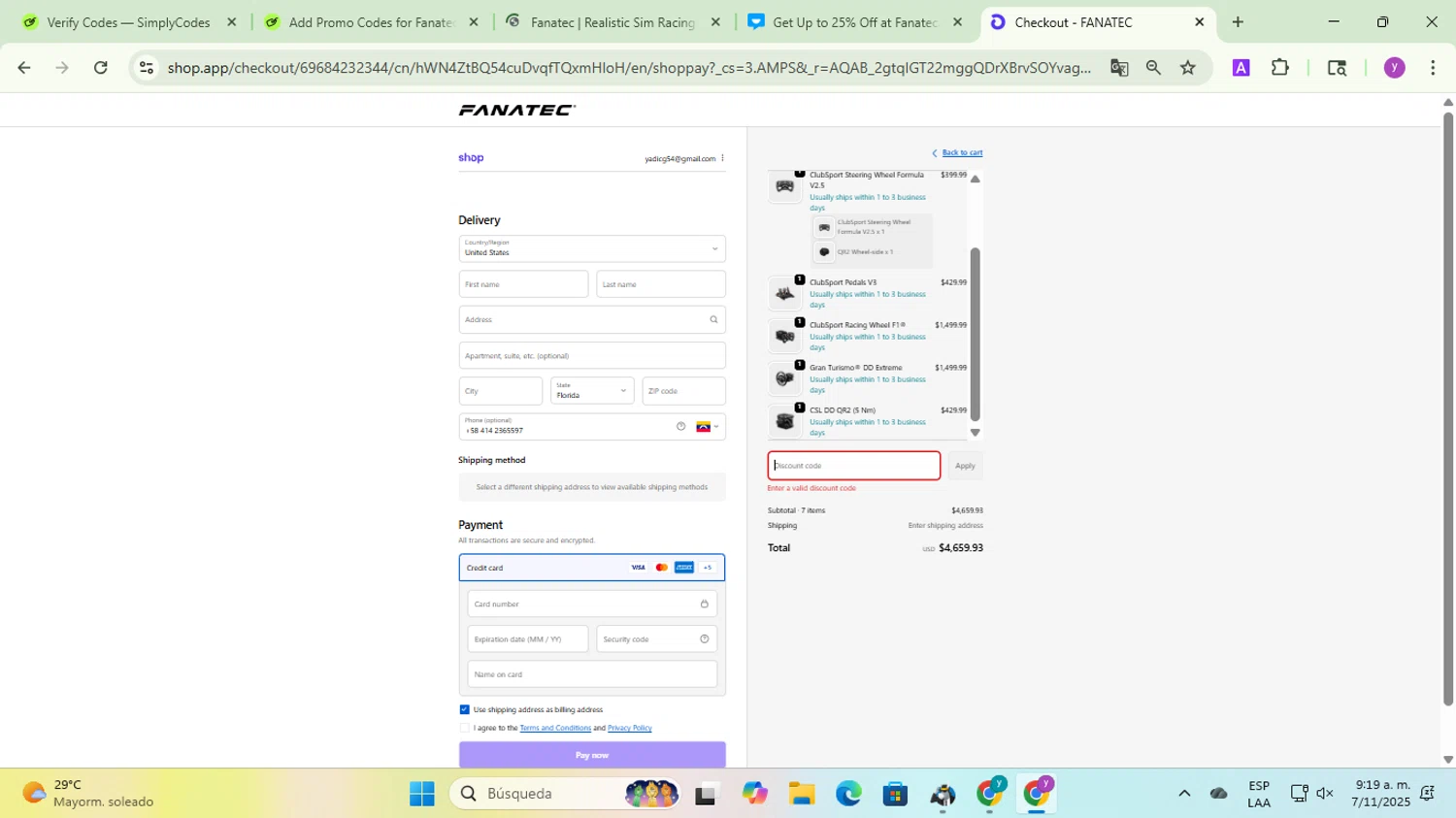Focus the Discount code field
This screenshot has width=1456, height=818.
[x=854, y=466]
